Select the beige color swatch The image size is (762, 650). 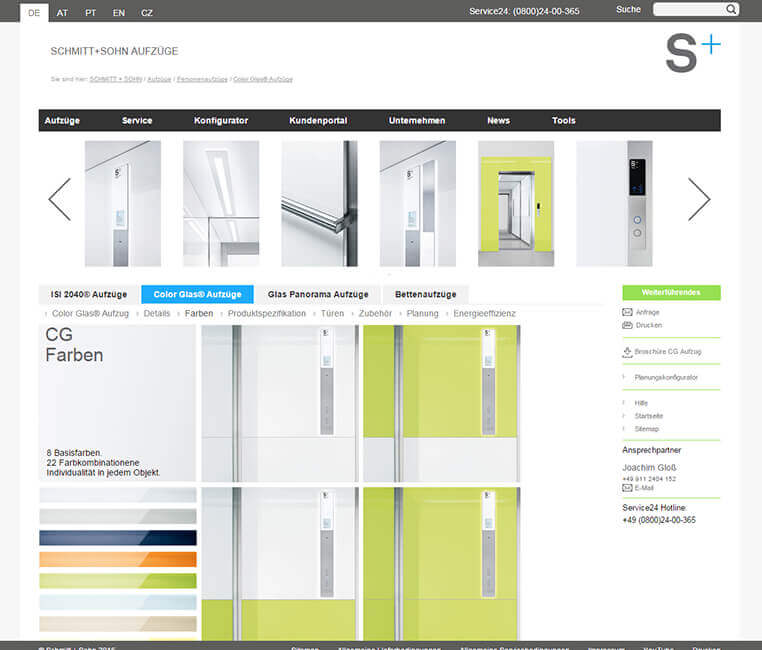click(x=118, y=624)
